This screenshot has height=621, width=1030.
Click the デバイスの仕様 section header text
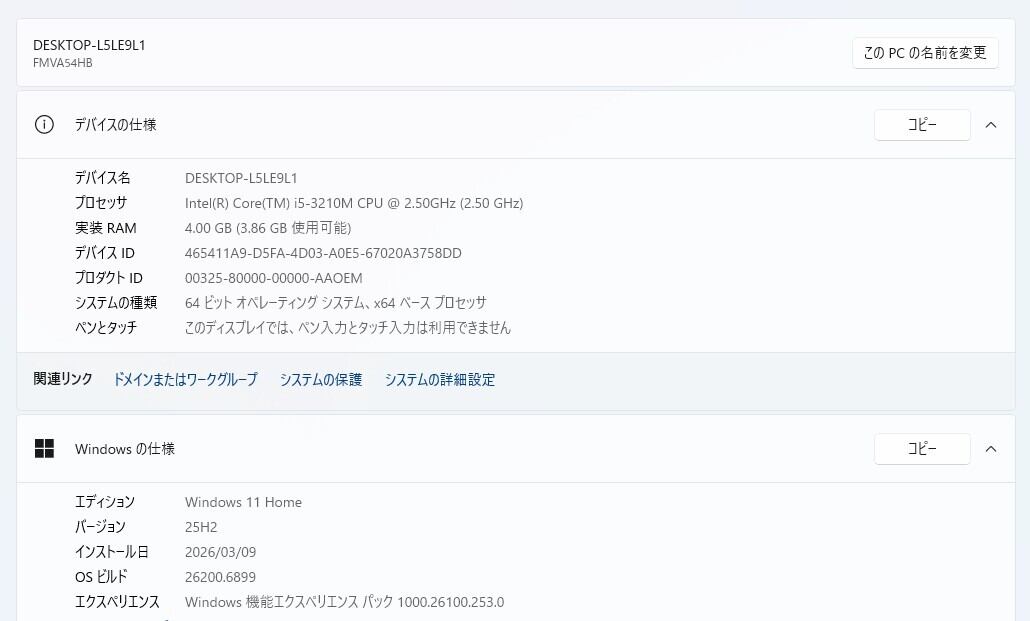[x=116, y=125]
